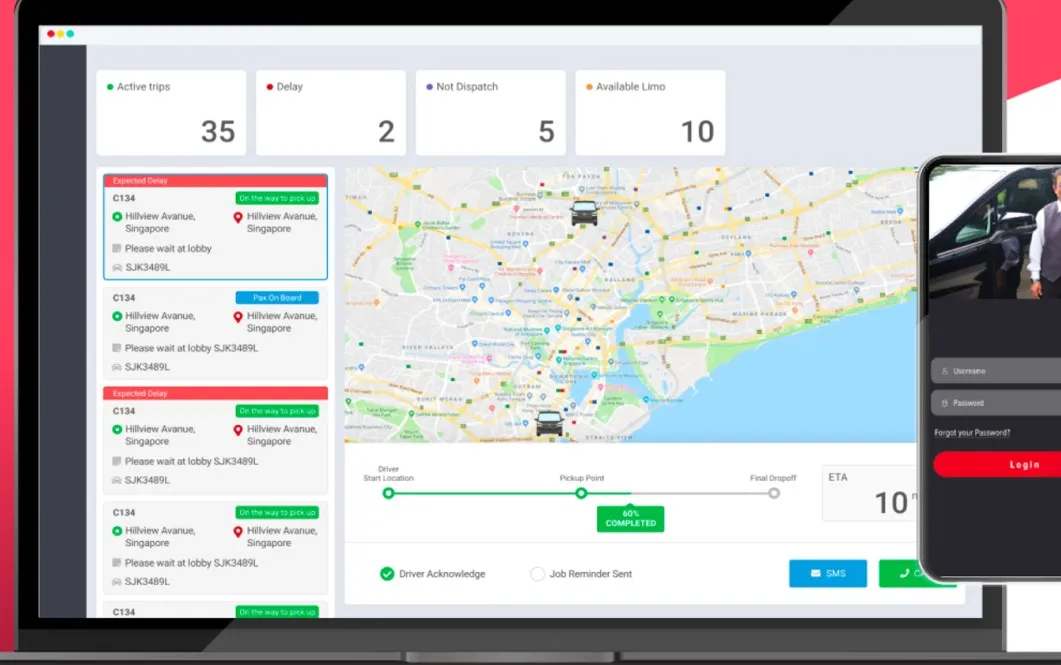
Task: Click the Driver Start Location marker on the progress bar
Action: point(388,493)
